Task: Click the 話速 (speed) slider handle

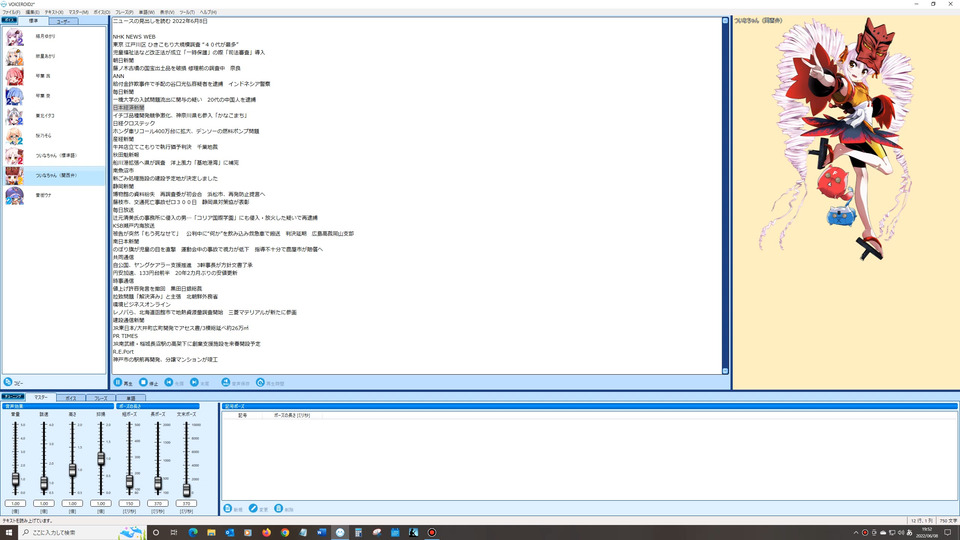Action: (44, 484)
